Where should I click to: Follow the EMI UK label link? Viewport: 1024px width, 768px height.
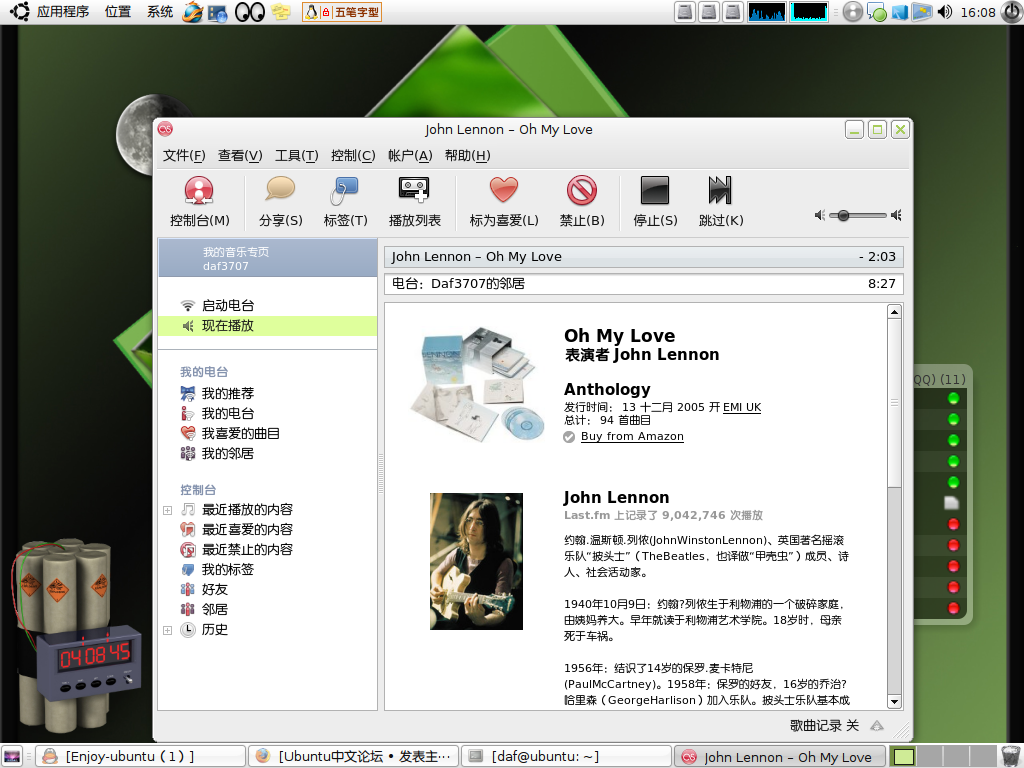coord(742,407)
